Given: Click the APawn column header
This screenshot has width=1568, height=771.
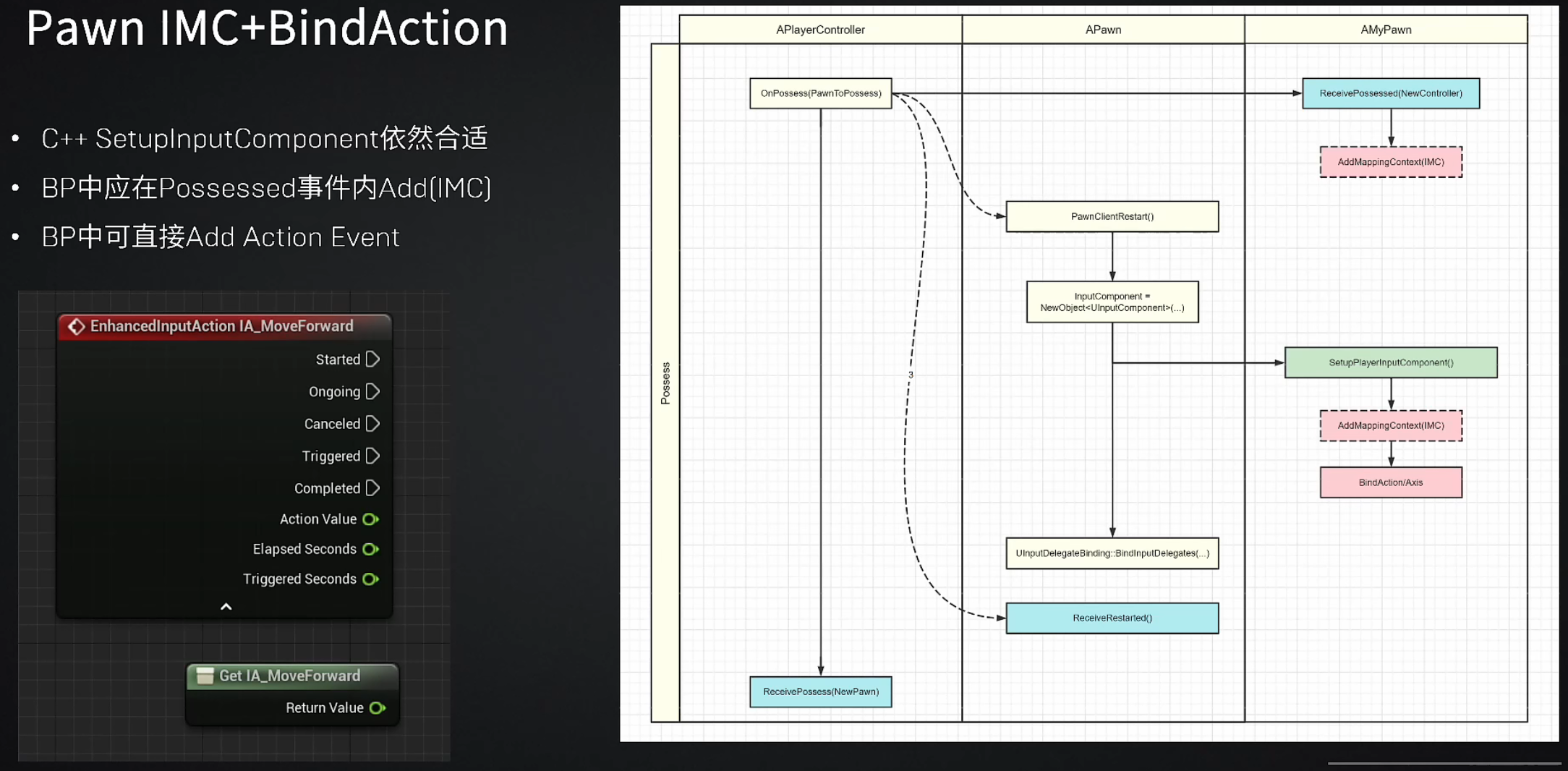Looking at the screenshot, I should coord(1103,30).
